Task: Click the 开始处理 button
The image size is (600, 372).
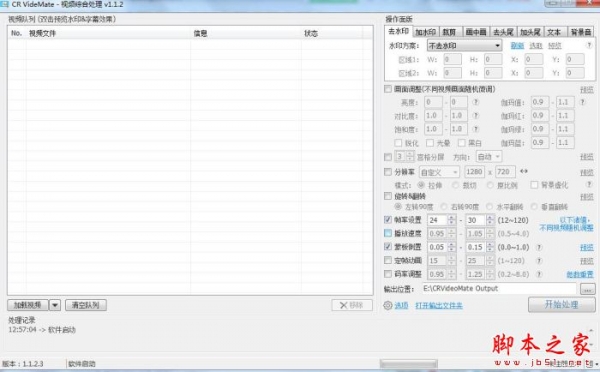Action: (561, 305)
